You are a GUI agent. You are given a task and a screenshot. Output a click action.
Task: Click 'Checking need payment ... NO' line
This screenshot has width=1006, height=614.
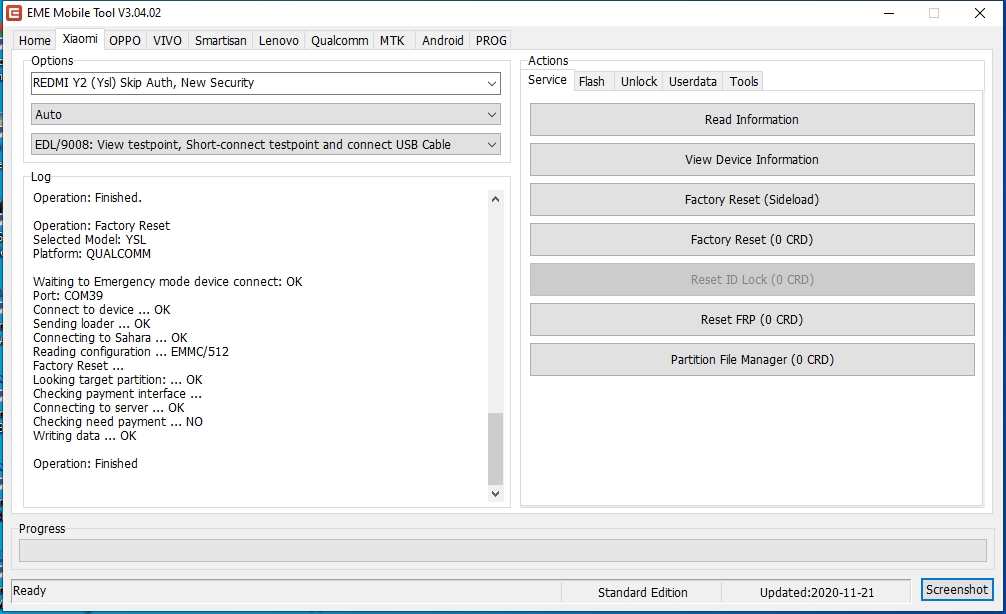tap(118, 422)
